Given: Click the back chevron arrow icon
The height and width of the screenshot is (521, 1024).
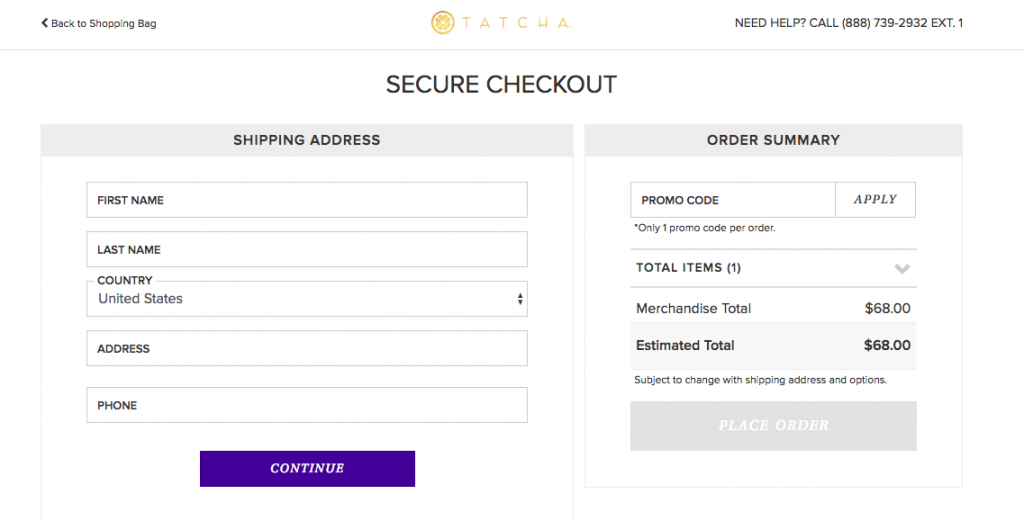Looking at the screenshot, I should coord(44,23).
